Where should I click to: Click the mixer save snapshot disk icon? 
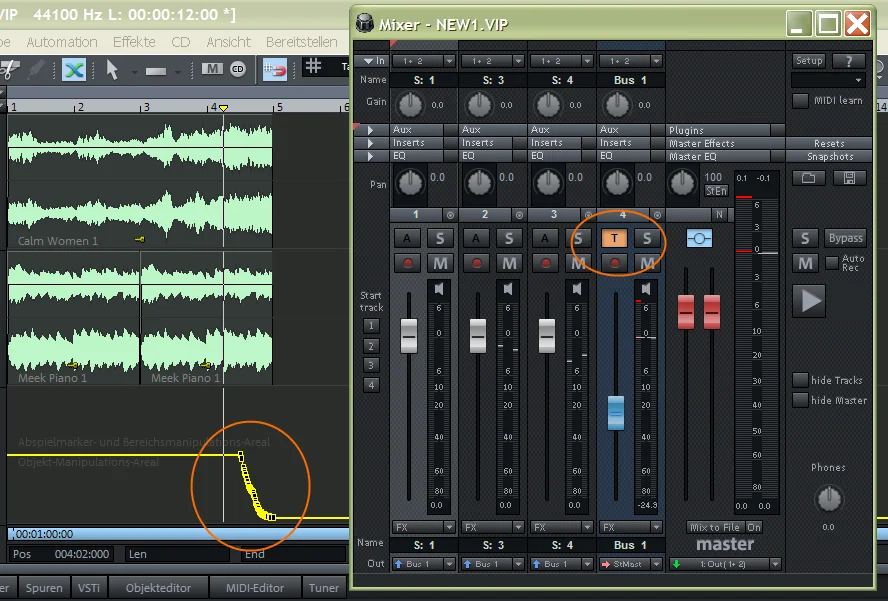(849, 178)
